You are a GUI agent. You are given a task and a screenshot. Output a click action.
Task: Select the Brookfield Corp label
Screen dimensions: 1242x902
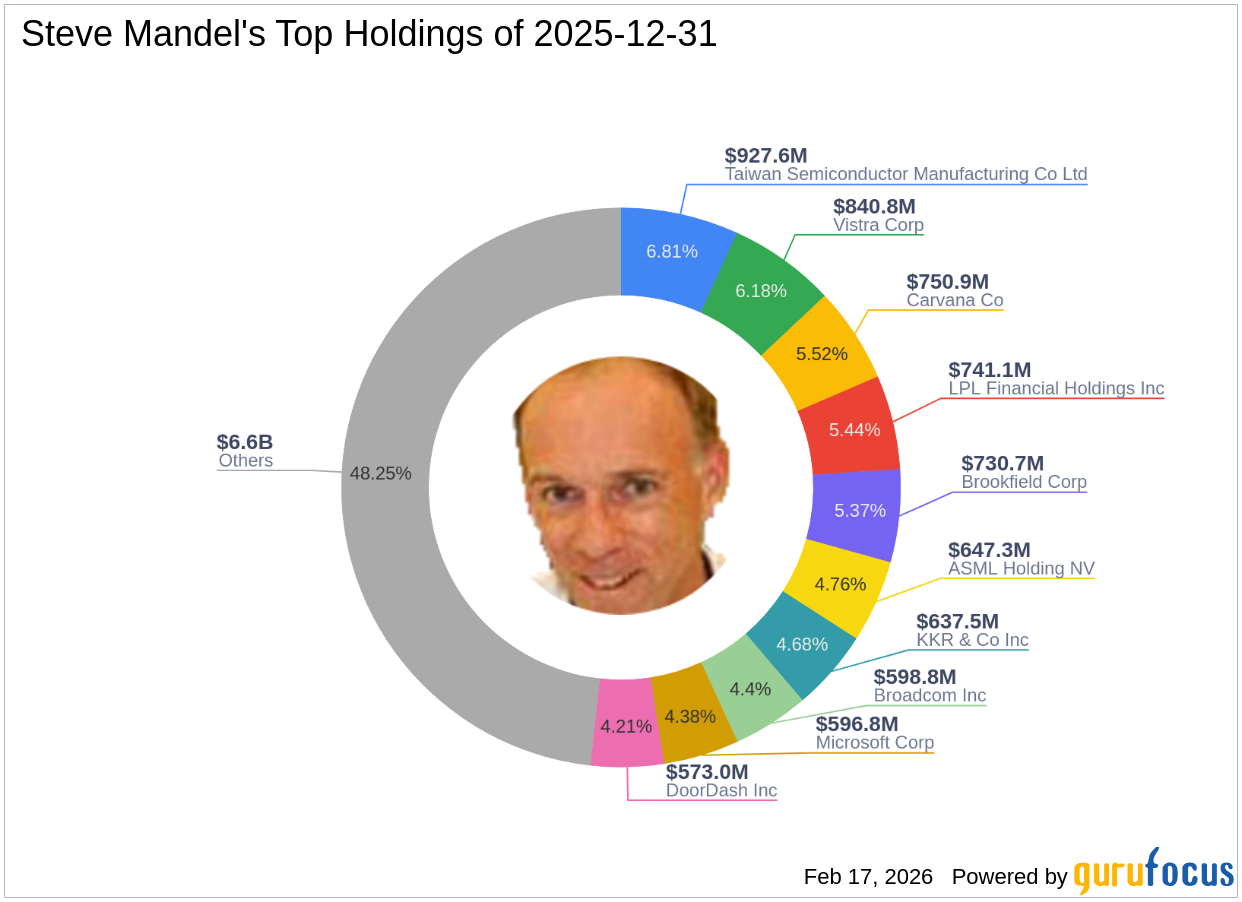click(1023, 482)
